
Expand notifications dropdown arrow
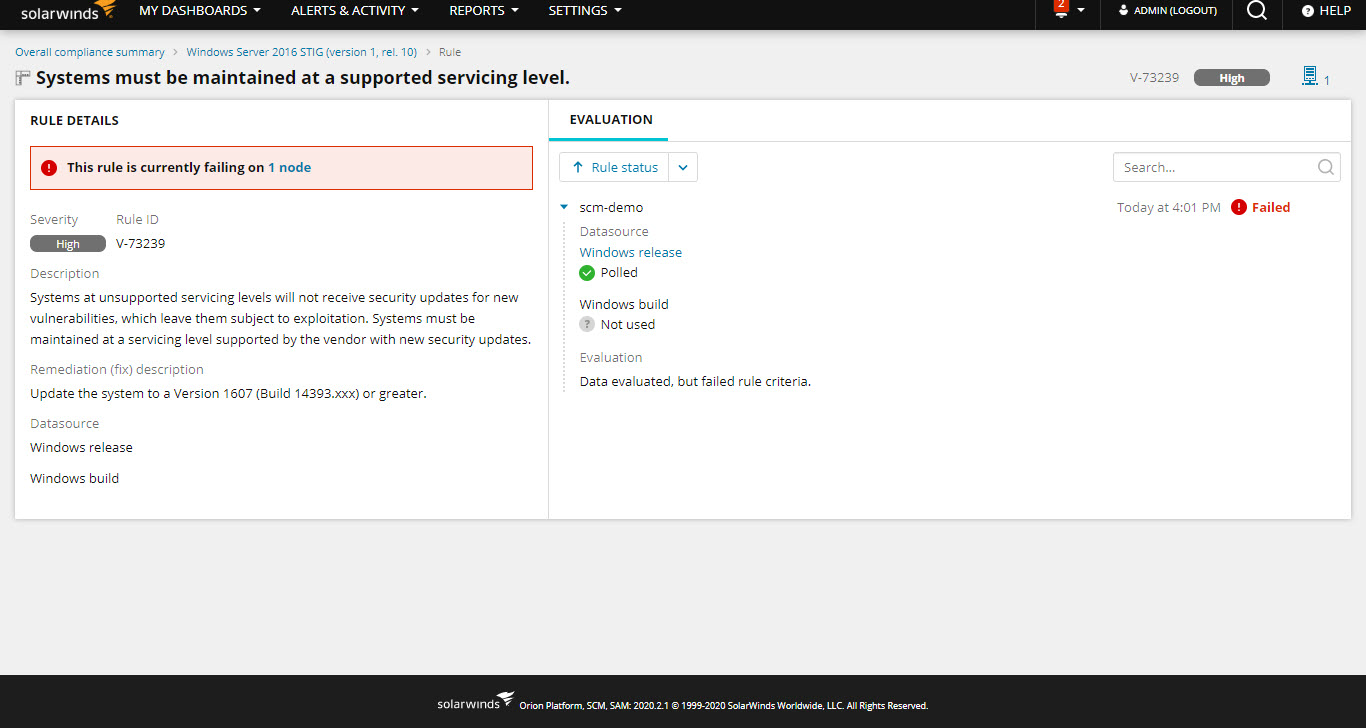pos(1081,10)
